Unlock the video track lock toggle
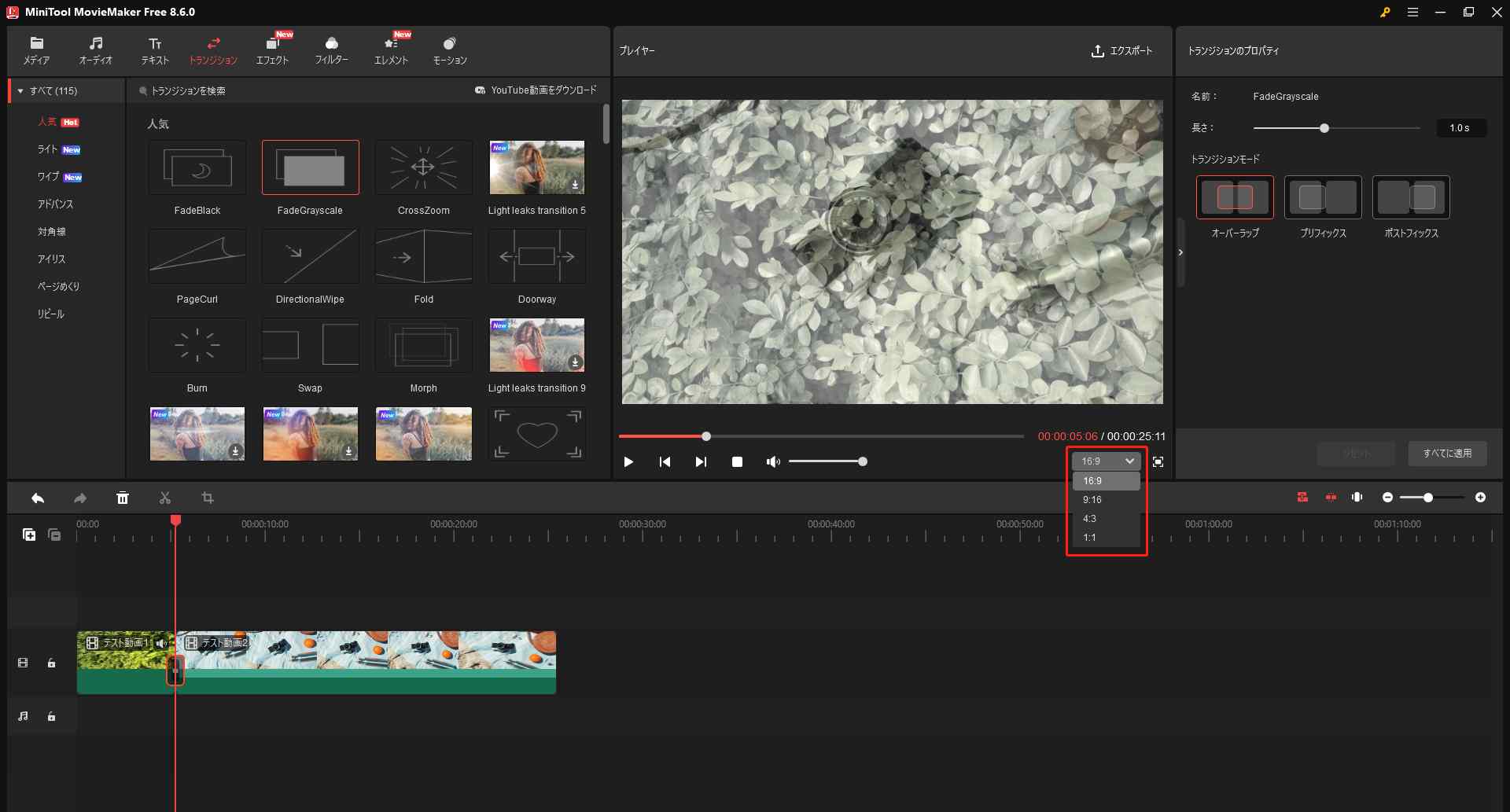1510x812 pixels. (51, 663)
